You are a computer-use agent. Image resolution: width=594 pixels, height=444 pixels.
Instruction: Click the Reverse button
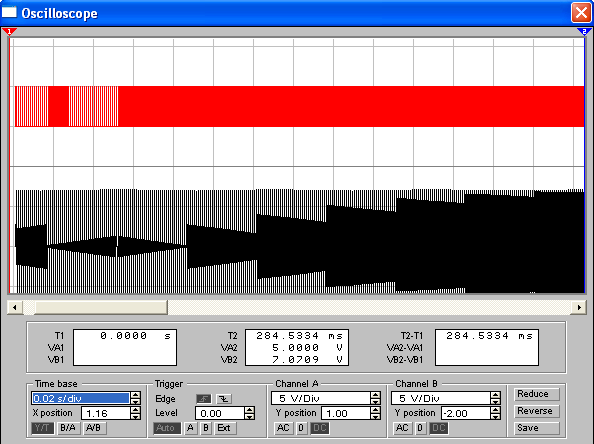(x=536, y=411)
